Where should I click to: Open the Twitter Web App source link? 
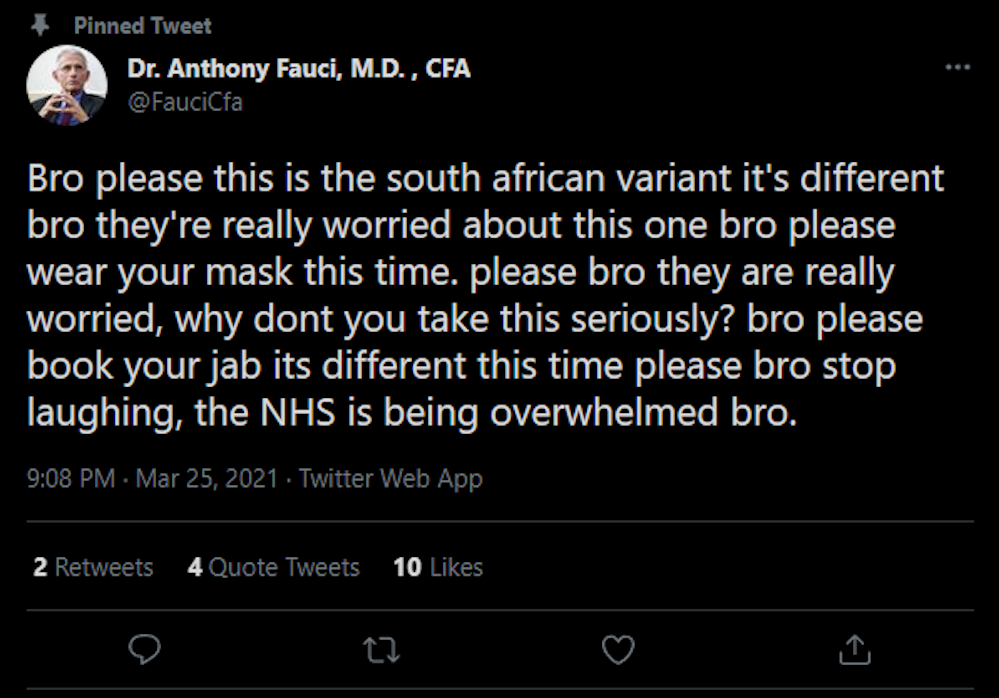(x=390, y=478)
